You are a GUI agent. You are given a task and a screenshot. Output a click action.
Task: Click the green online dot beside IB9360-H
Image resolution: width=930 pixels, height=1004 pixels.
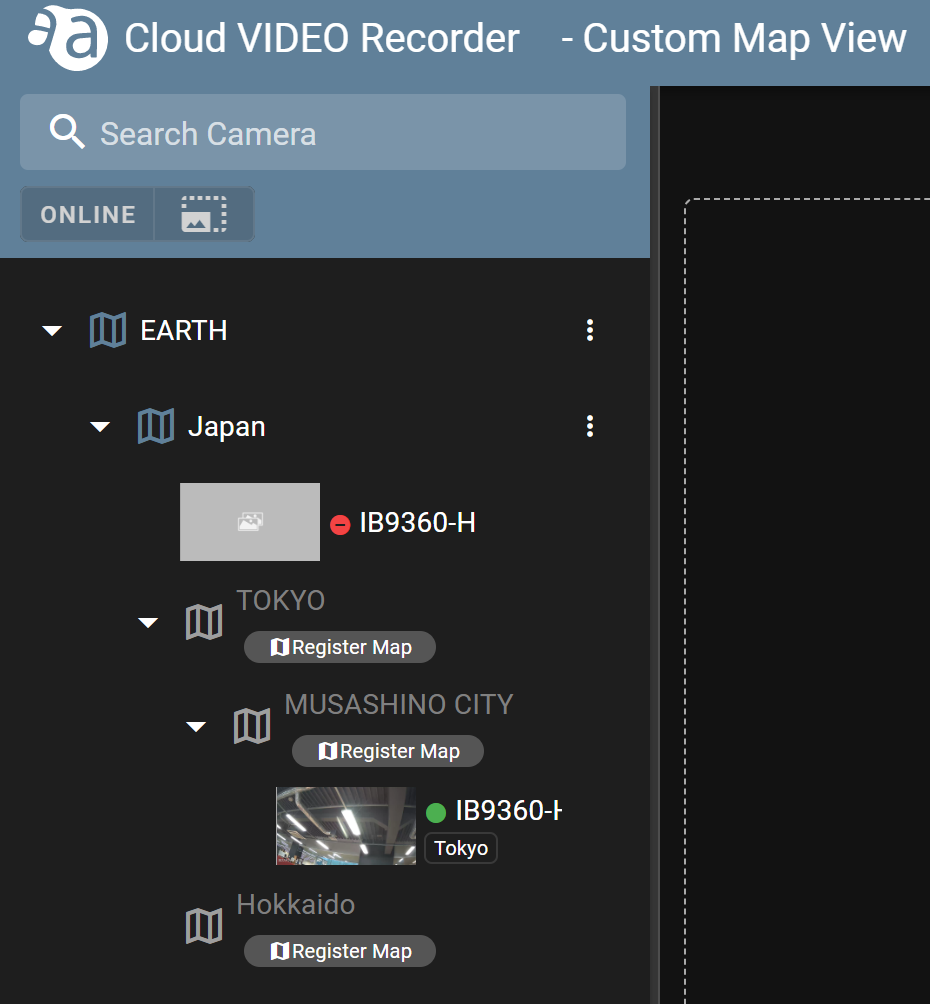[x=435, y=812]
